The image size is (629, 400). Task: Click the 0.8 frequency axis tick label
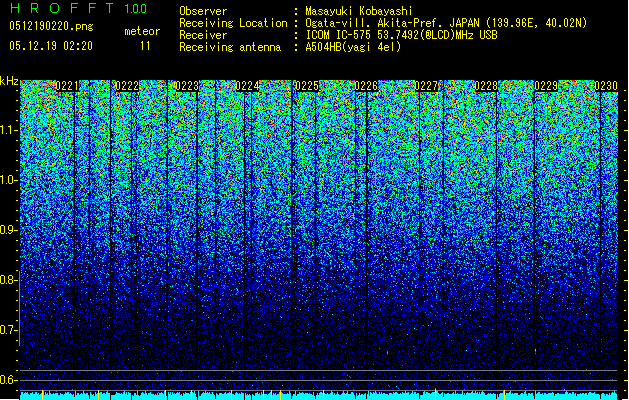pyautogui.click(x=8, y=280)
